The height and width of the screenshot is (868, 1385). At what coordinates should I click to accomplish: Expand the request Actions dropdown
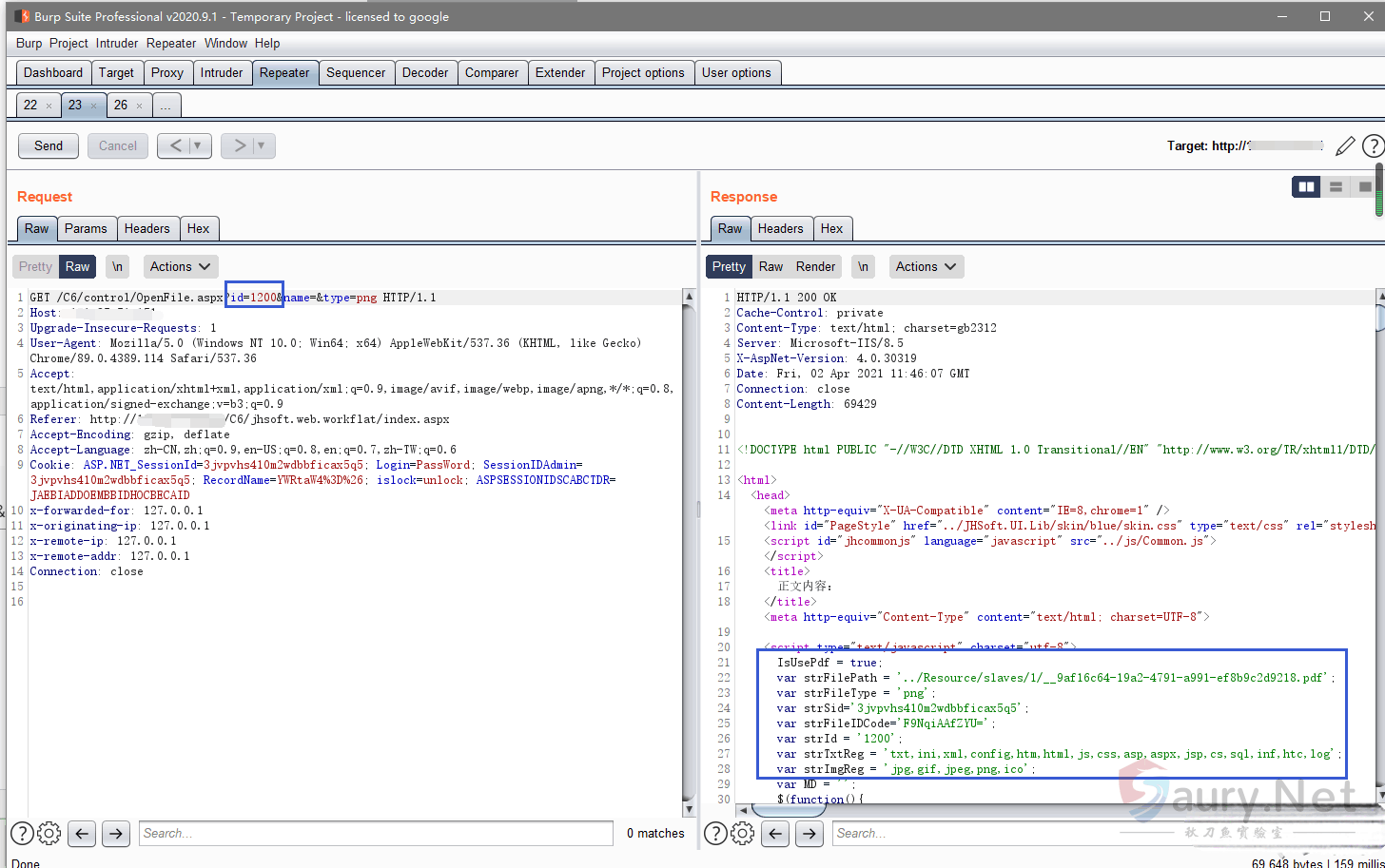[181, 267]
